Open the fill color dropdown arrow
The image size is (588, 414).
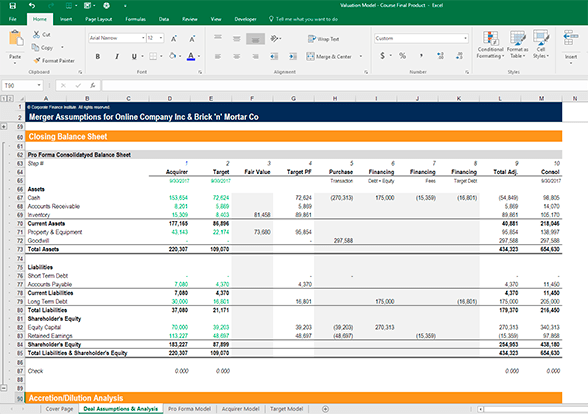tap(180, 56)
